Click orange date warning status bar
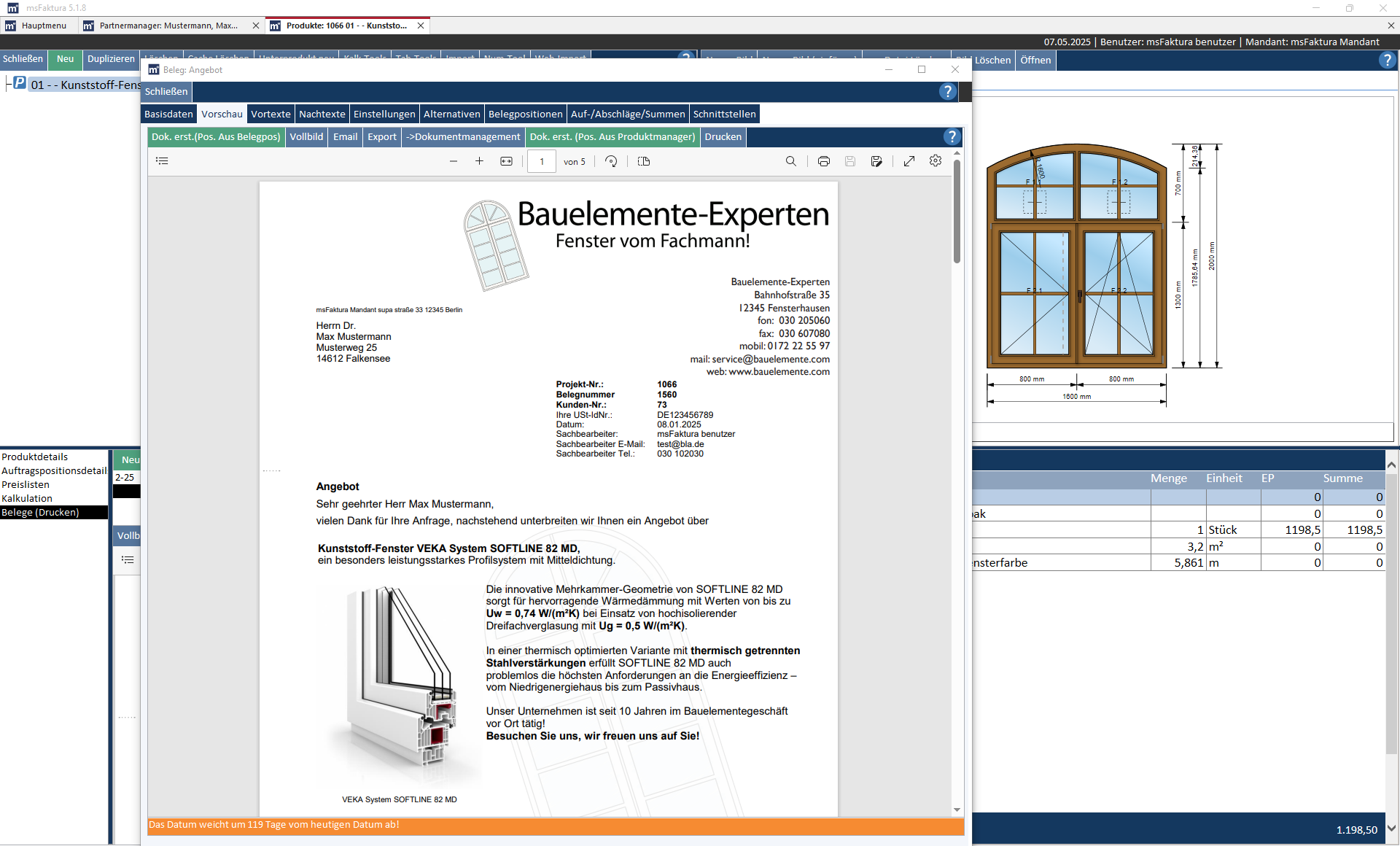The height and width of the screenshot is (846, 1400). (556, 826)
